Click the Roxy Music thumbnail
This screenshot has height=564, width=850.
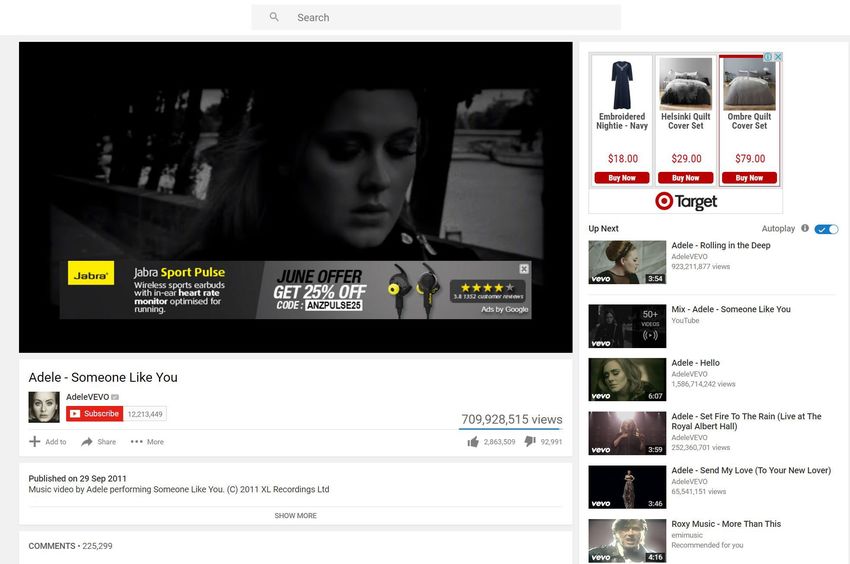click(x=627, y=541)
